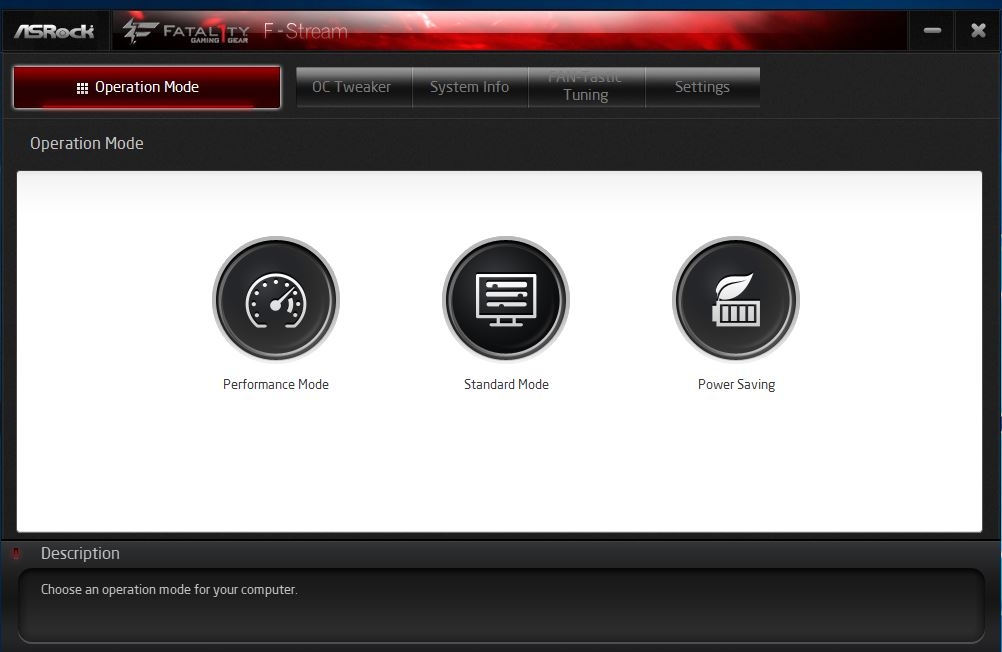Click the grid icon beside Operation Mode
This screenshot has width=1002, height=652.
pyautogui.click(x=82, y=88)
